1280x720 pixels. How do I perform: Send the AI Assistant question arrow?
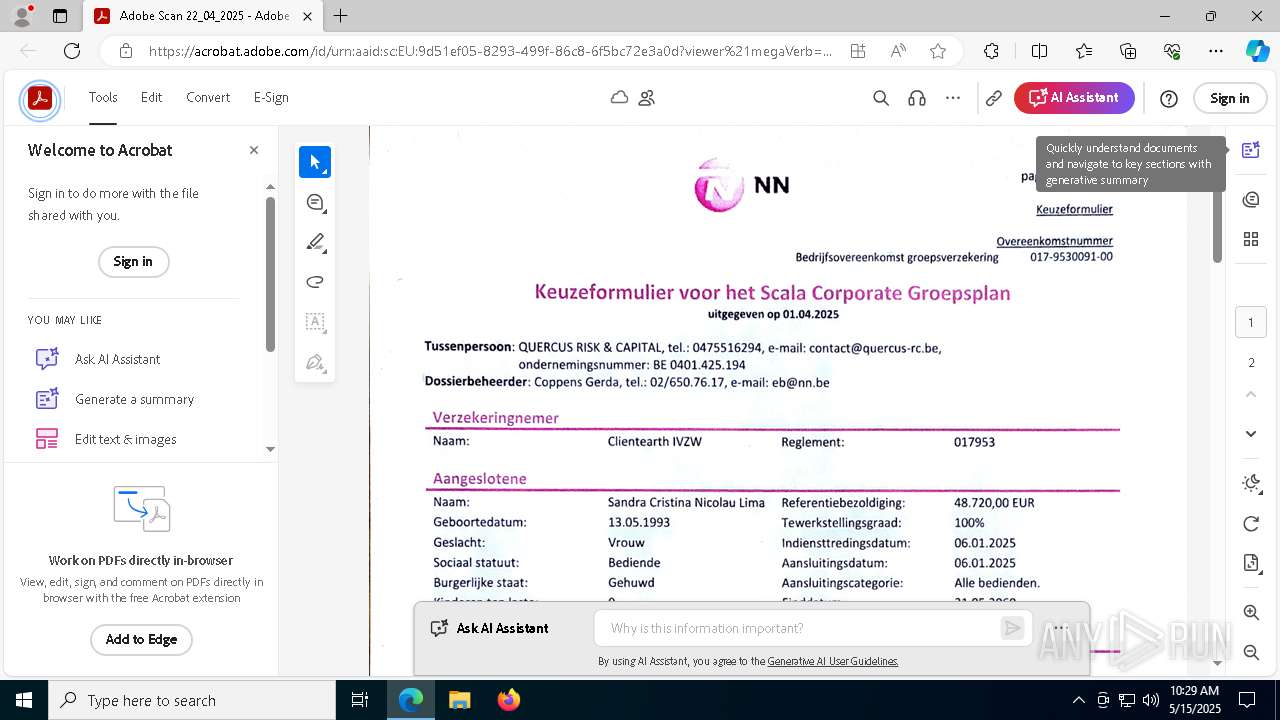click(1013, 628)
